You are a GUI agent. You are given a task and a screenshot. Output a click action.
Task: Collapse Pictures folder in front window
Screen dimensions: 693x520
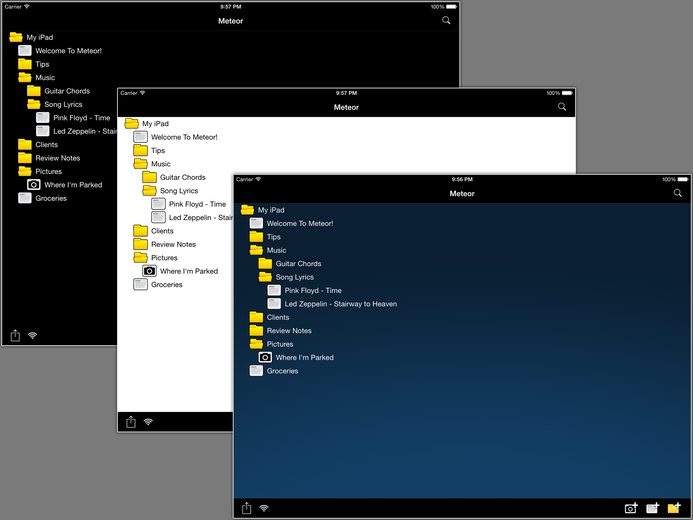pos(256,344)
